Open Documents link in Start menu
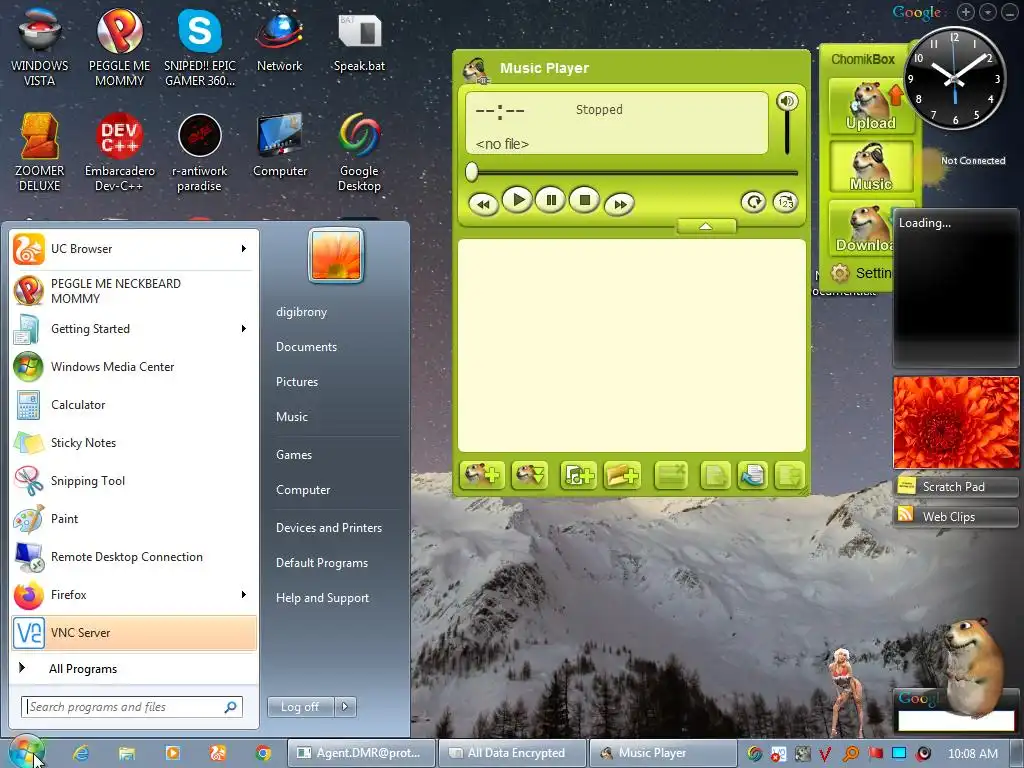1024x768 pixels. coord(306,347)
